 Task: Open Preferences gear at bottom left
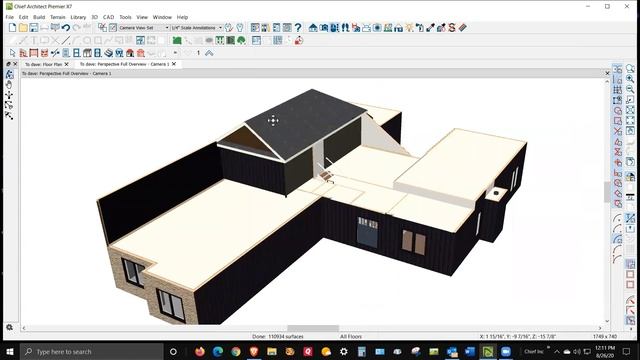point(9,327)
